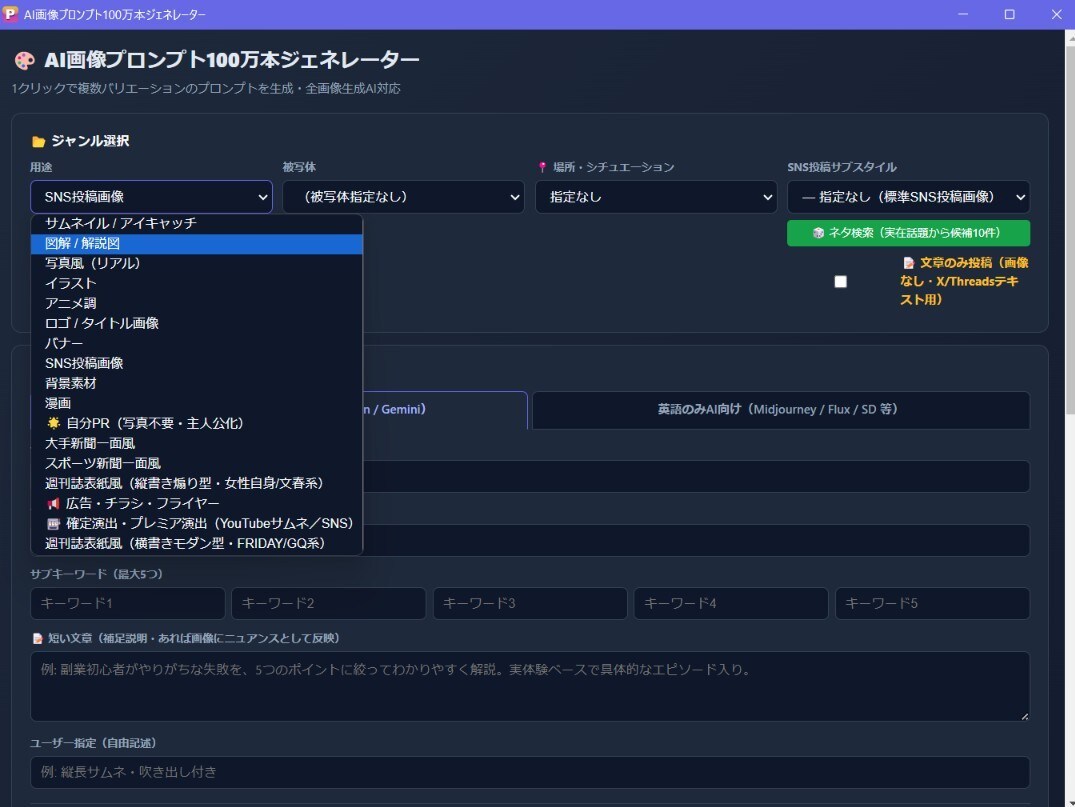Click the pin icon beside 場所・シチュエーション
The height and width of the screenshot is (807, 1075).
click(x=542, y=167)
